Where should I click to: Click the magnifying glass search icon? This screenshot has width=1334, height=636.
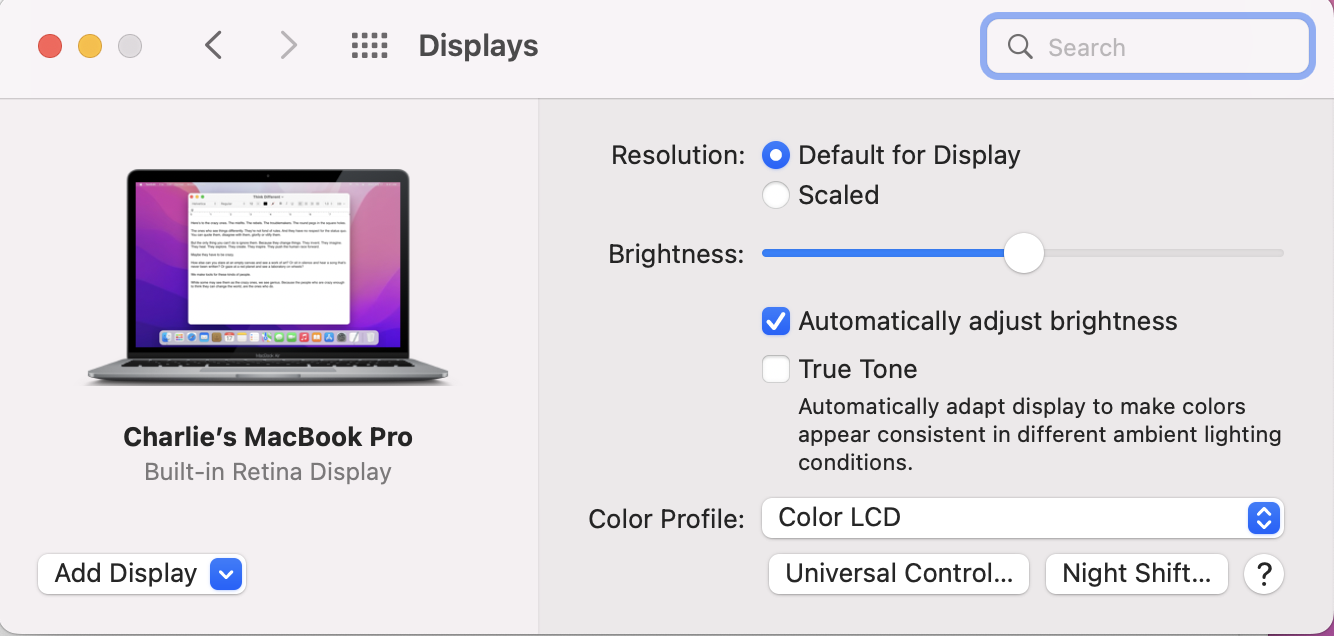(x=1019, y=46)
